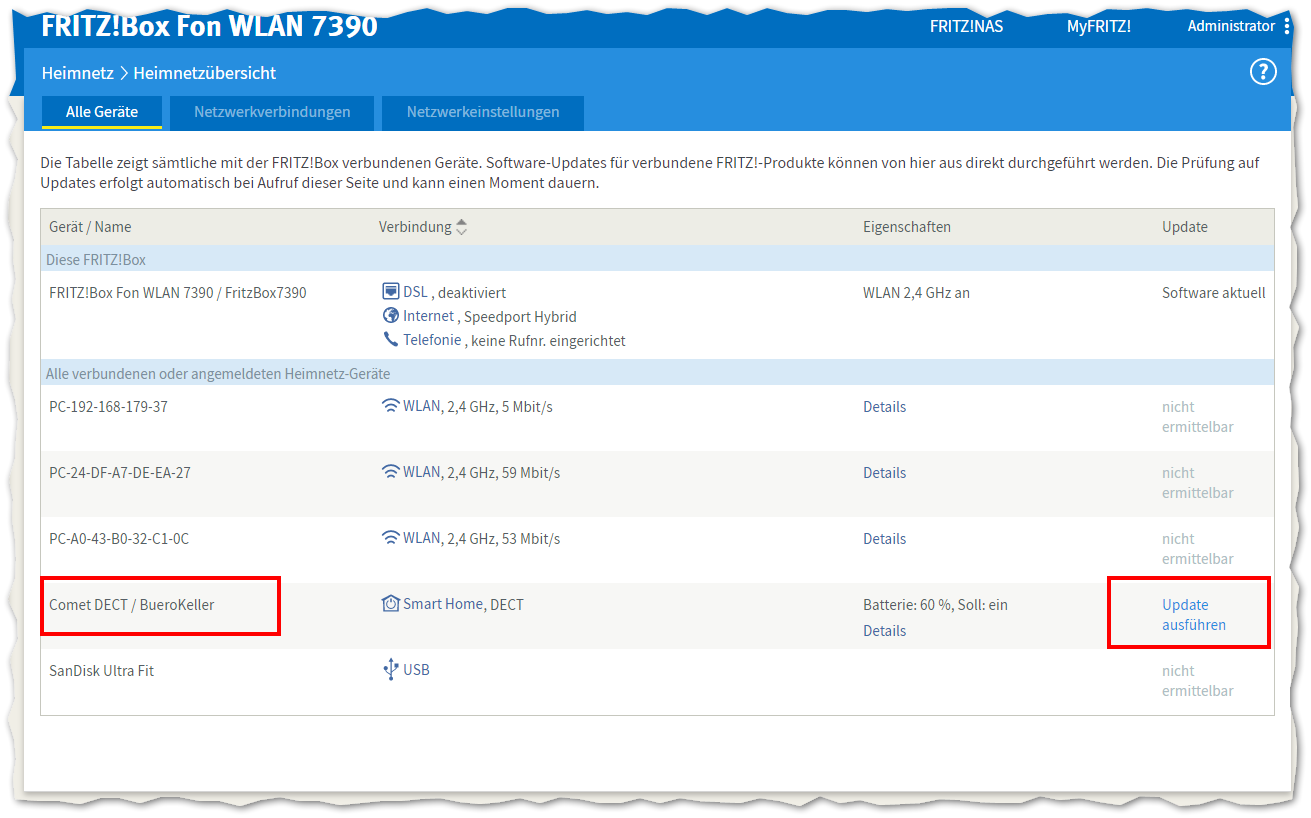
Task: Click Batterie: 60 %, Soll: ein text
Action: (936, 605)
